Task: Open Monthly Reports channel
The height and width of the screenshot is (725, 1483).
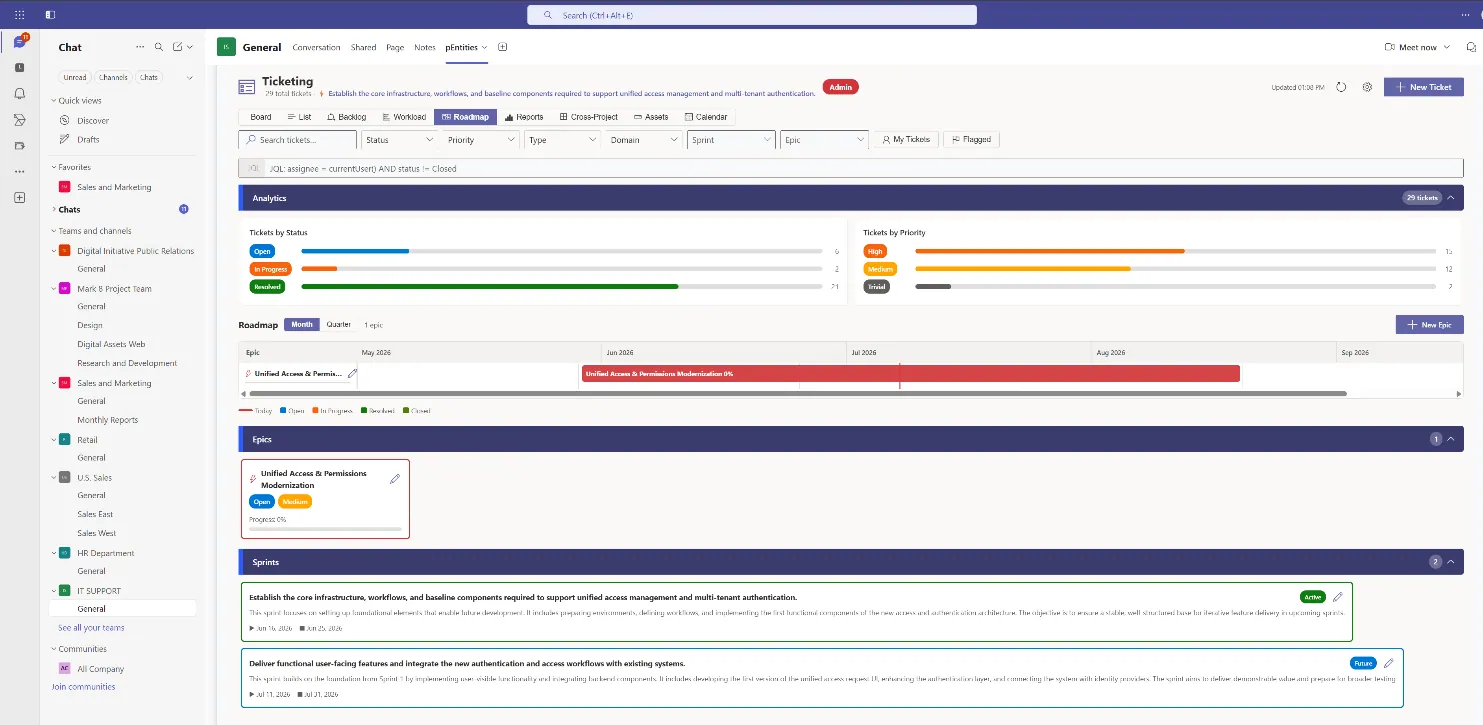Action: (108, 420)
